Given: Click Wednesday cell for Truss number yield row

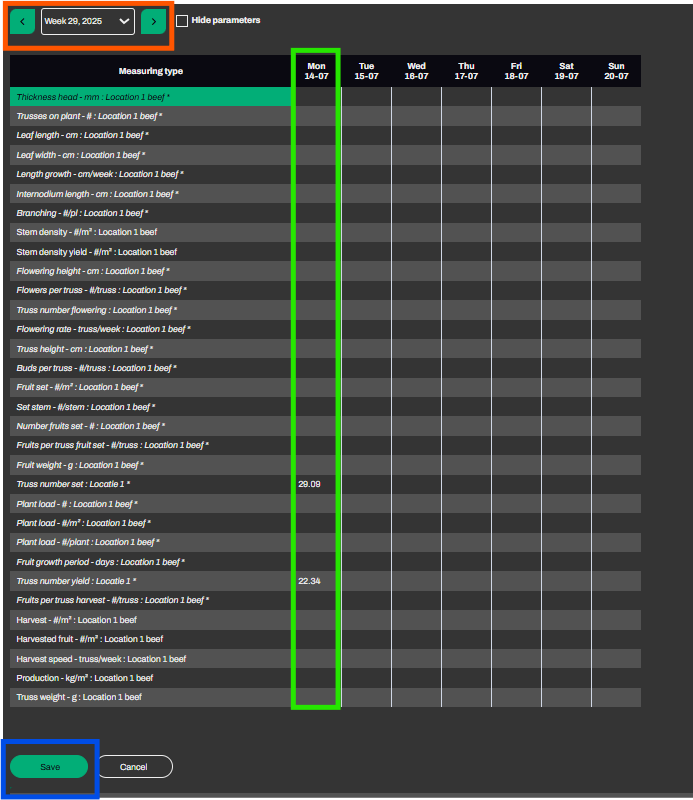Looking at the screenshot, I should point(416,581).
